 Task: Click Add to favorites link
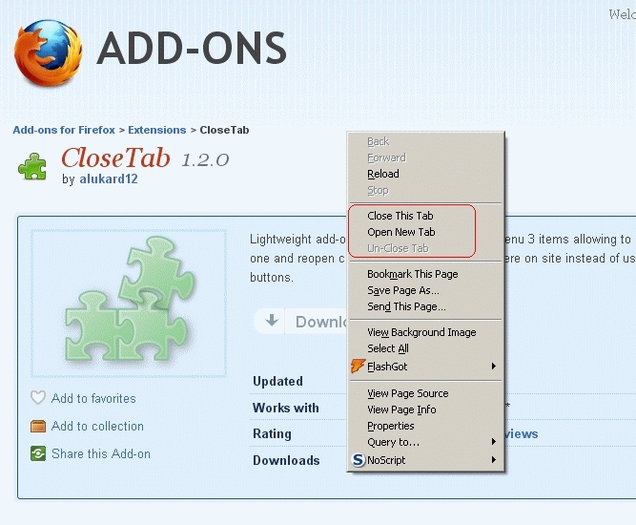click(x=93, y=398)
